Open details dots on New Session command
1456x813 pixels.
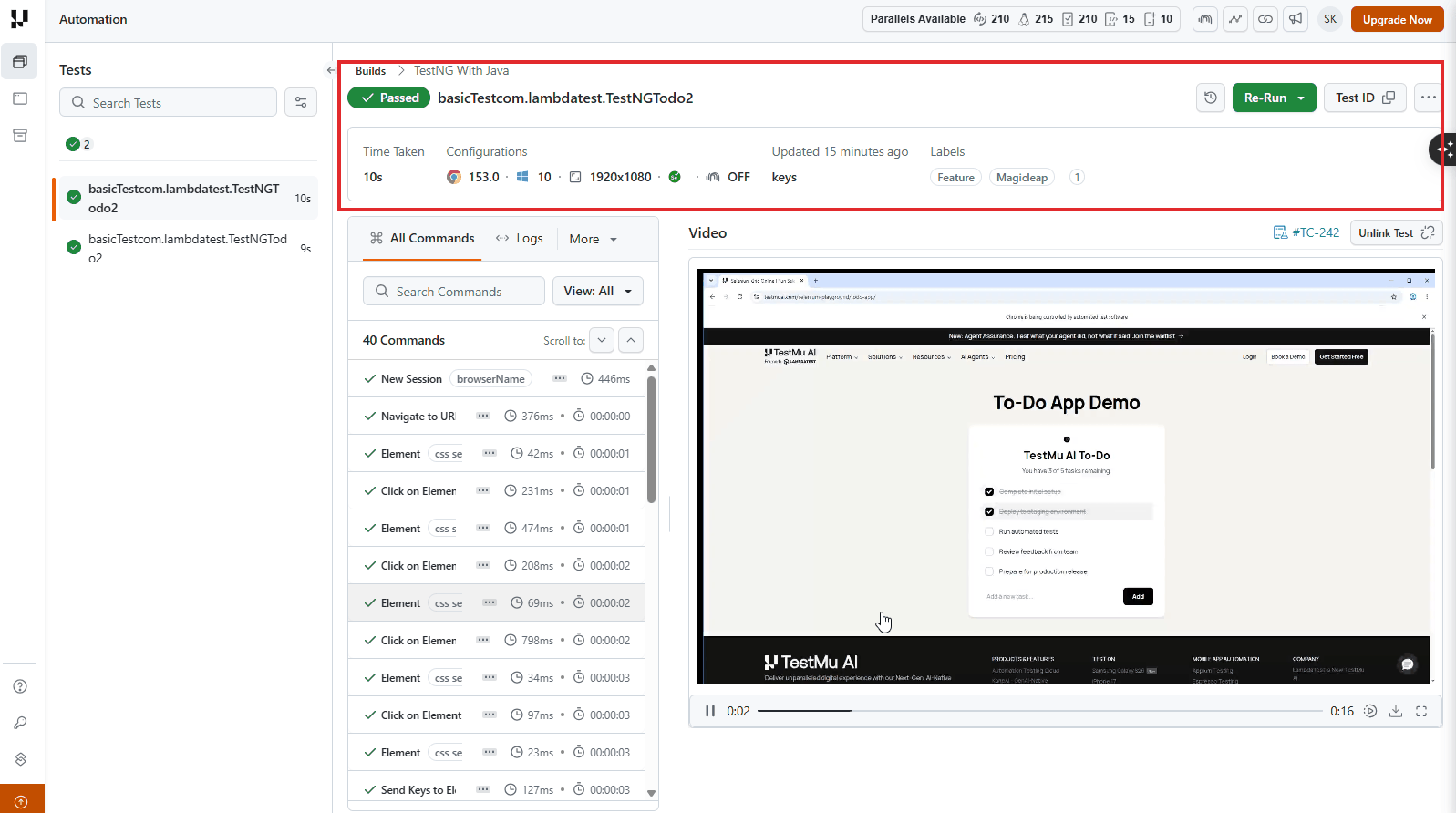coord(560,378)
